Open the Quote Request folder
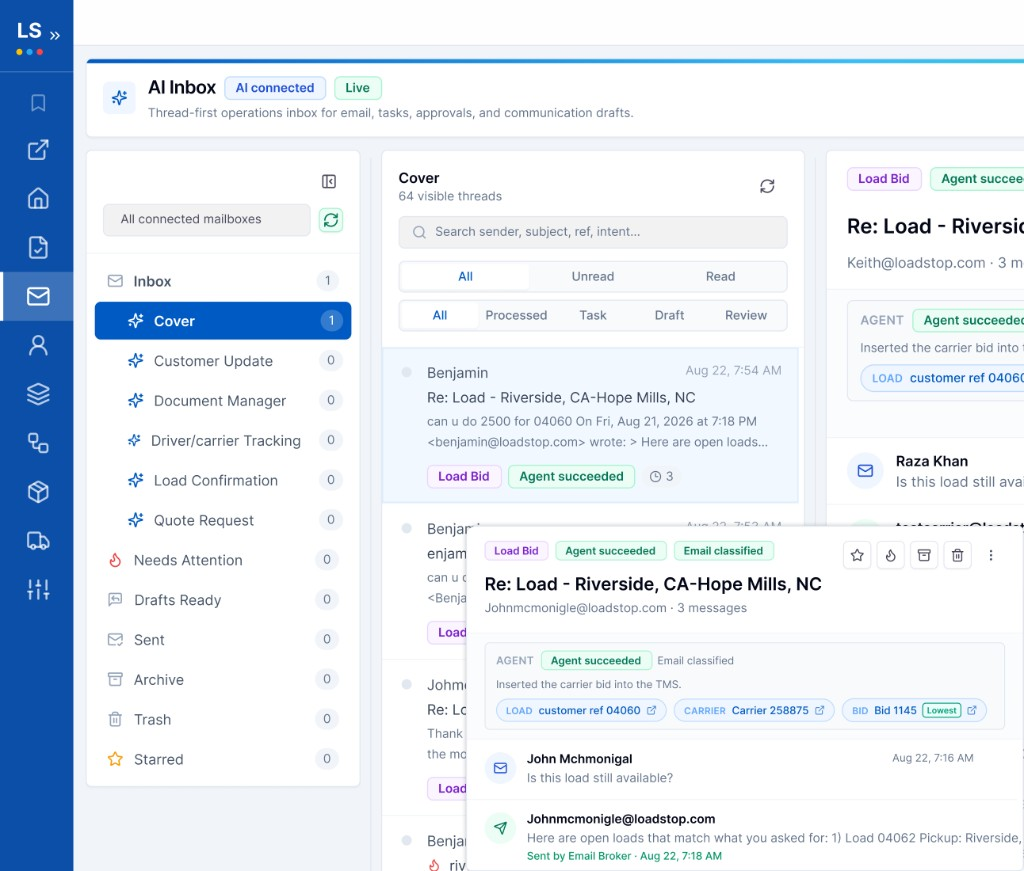The height and width of the screenshot is (871, 1024). [x=223, y=520]
